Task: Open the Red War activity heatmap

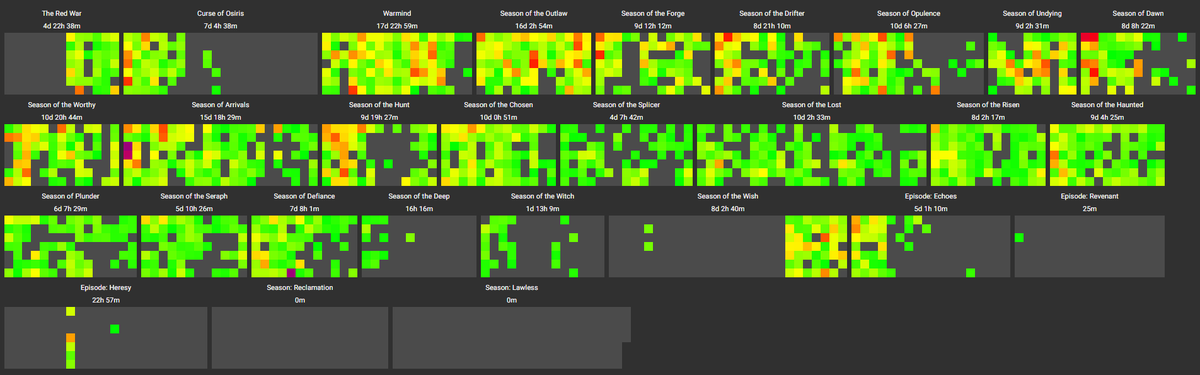Action: 62,64
